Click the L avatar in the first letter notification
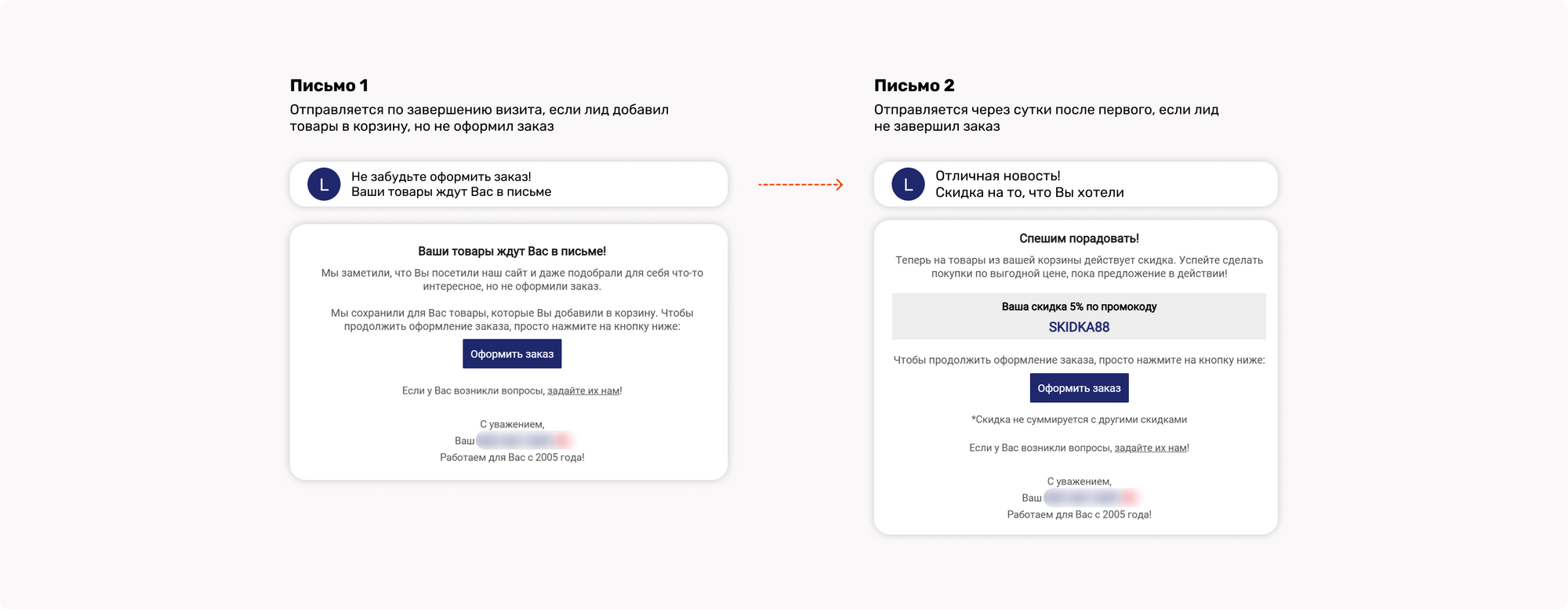The image size is (1568, 610). [324, 185]
